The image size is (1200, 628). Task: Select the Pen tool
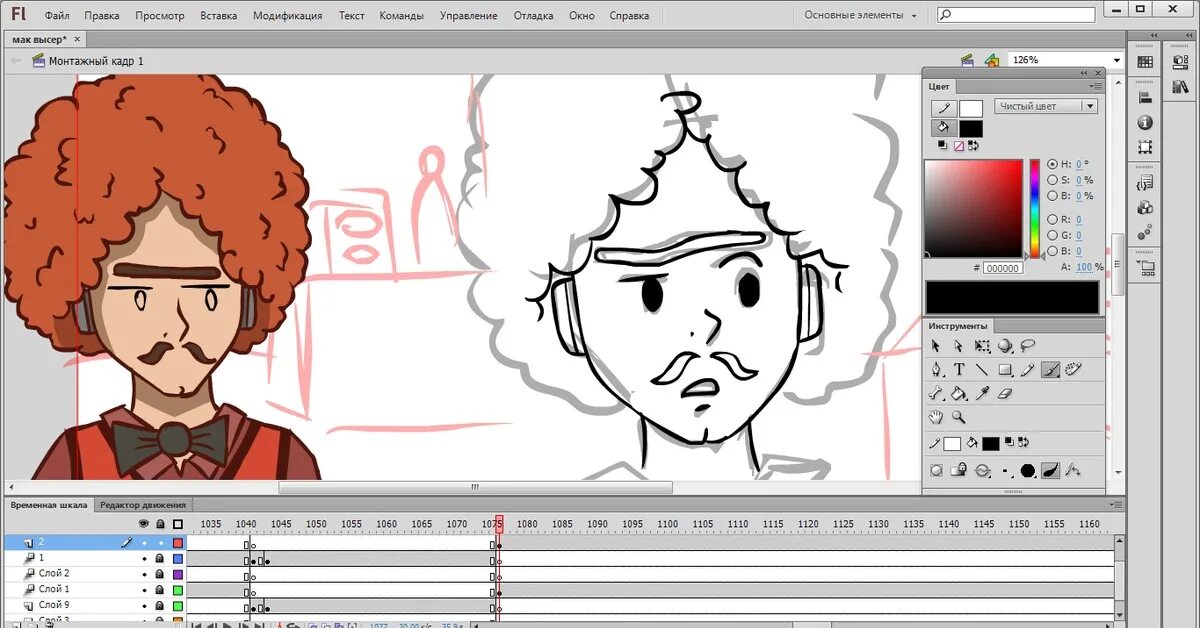click(x=937, y=369)
